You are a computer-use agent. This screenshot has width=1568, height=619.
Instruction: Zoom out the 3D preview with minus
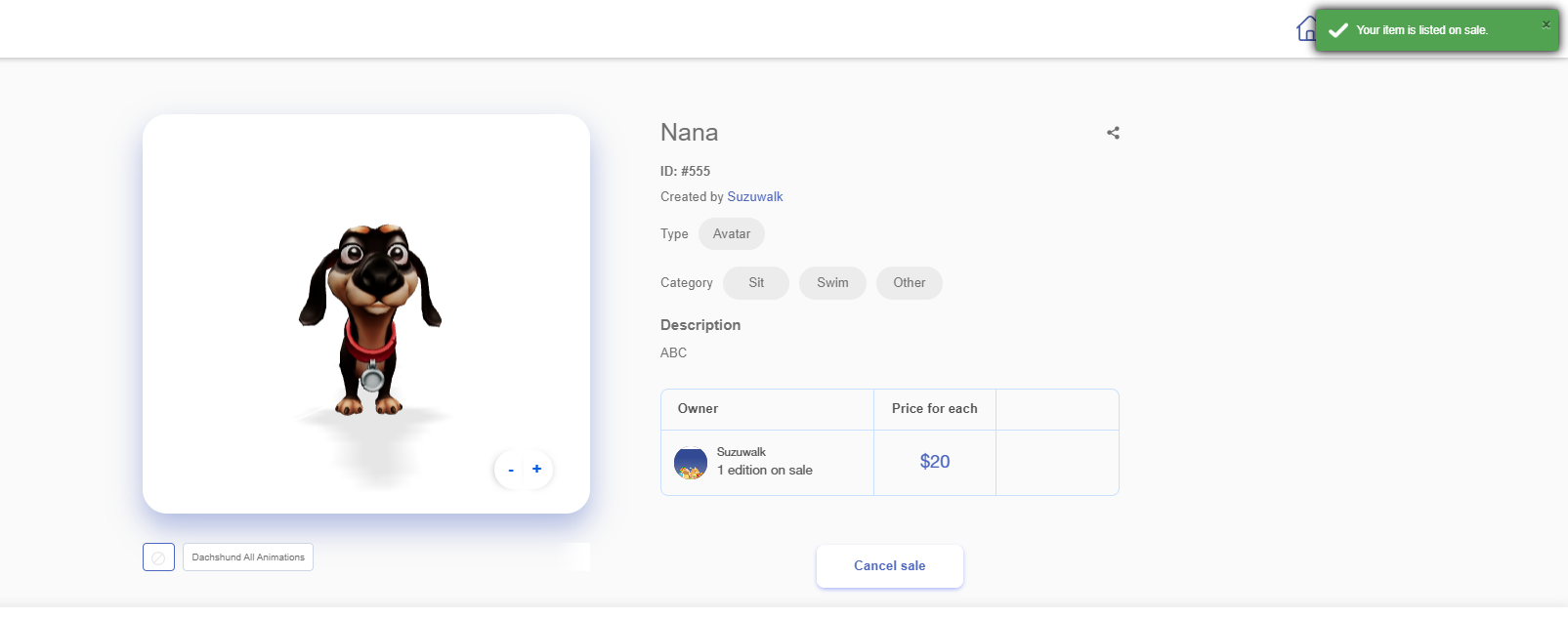click(511, 470)
